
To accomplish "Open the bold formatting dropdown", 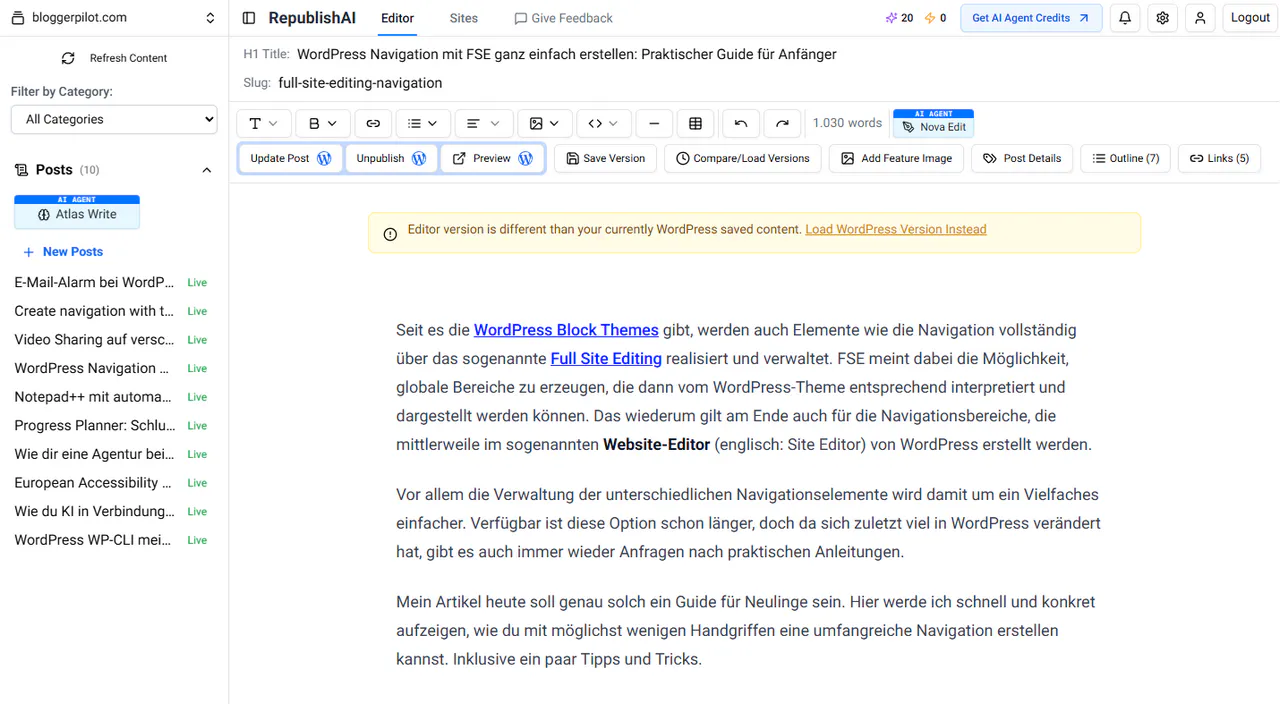I will coord(323,123).
